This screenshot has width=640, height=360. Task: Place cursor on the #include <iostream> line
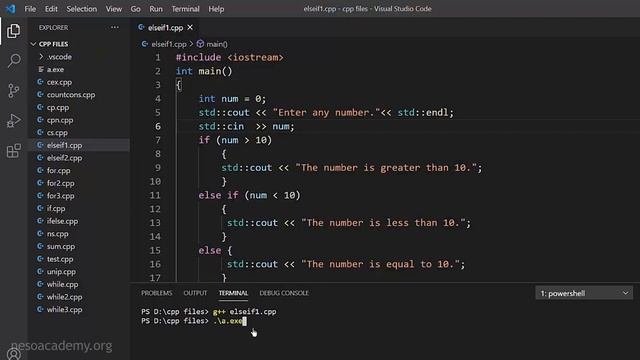click(x=229, y=58)
